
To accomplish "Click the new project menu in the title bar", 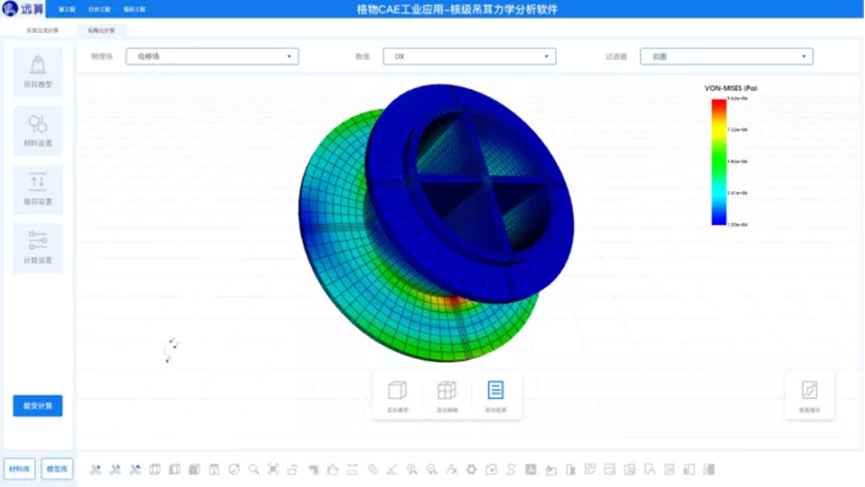I will click(67, 9).
